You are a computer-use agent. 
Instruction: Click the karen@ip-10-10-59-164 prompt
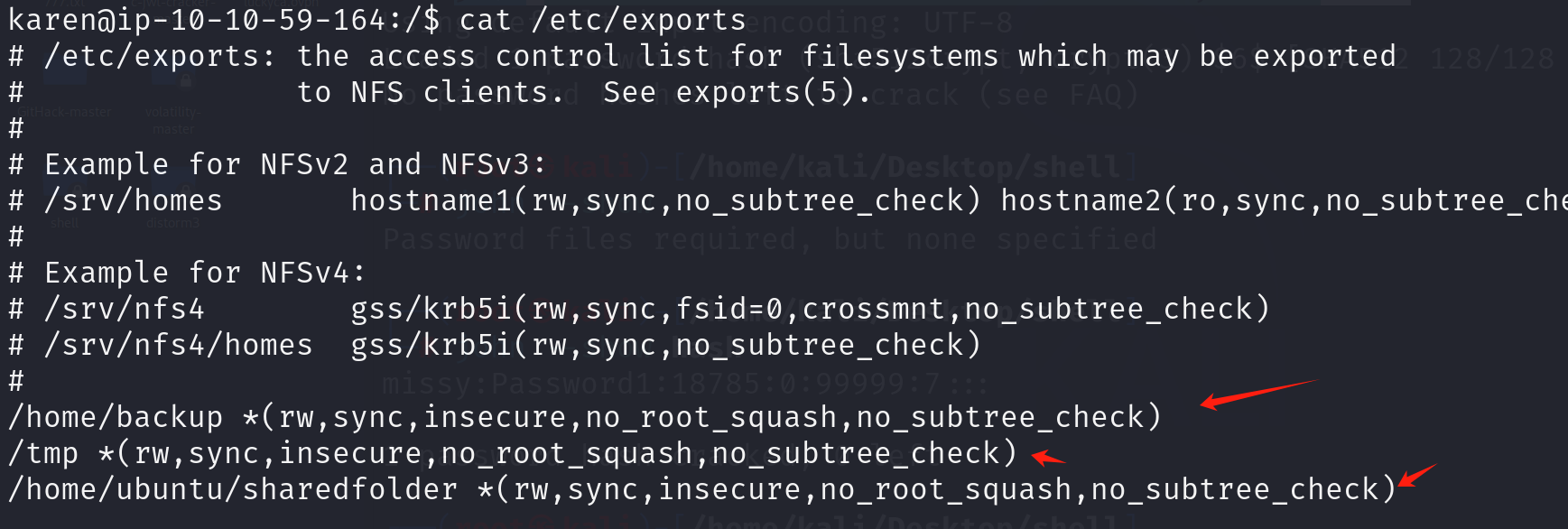pos(215,20)
